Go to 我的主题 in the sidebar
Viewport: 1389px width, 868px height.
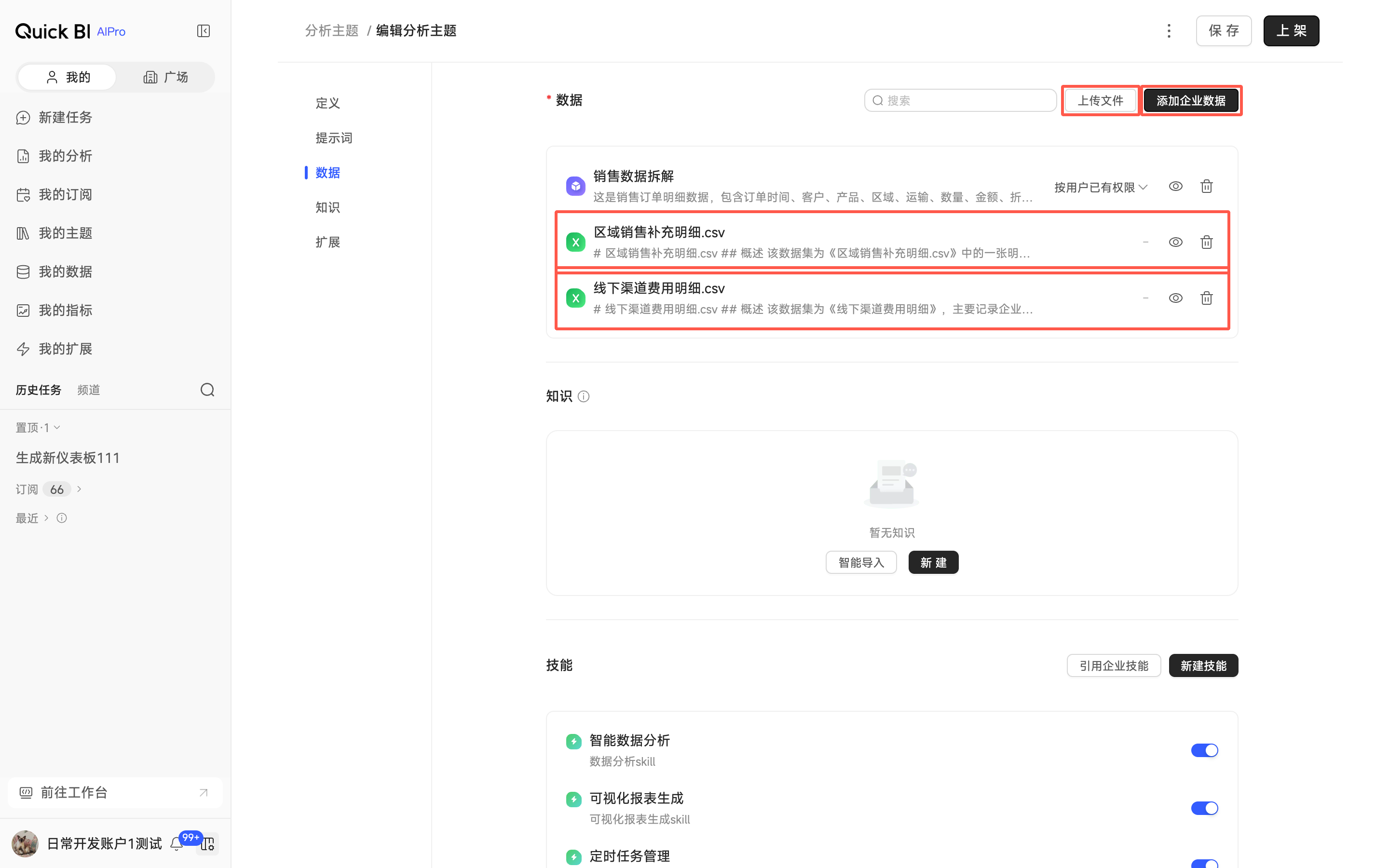tap(54, 233)
